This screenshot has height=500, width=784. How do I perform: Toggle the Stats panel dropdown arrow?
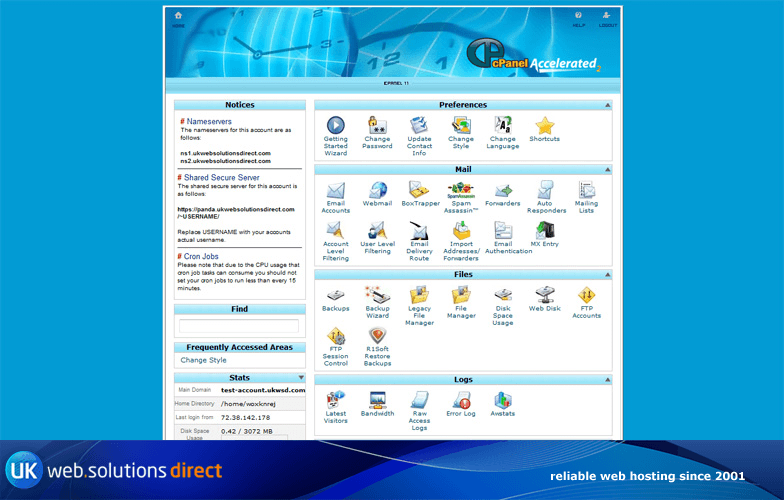click(x=300, y=378)
